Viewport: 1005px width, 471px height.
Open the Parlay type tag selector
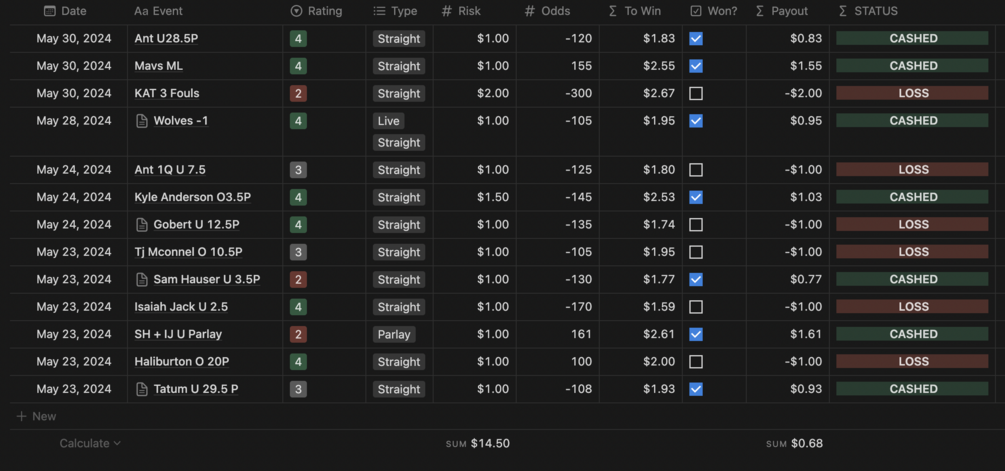(394, 334)
